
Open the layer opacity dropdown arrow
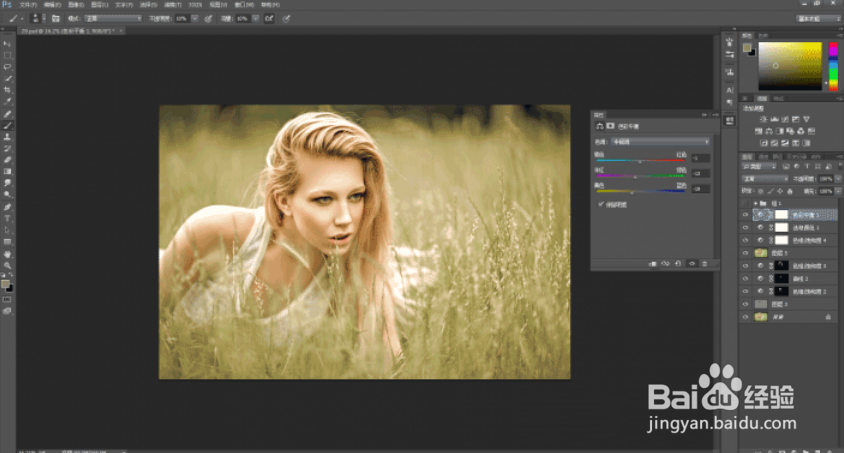[x=838, y=179]
